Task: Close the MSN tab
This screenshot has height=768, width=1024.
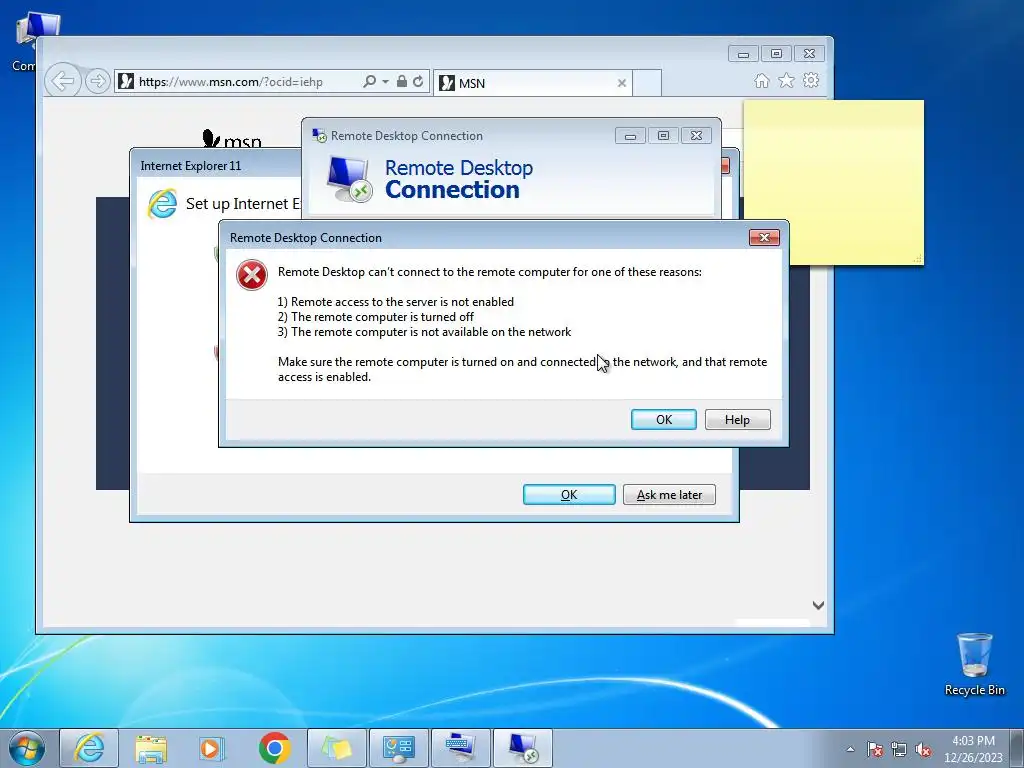Action: coord(622,83)
